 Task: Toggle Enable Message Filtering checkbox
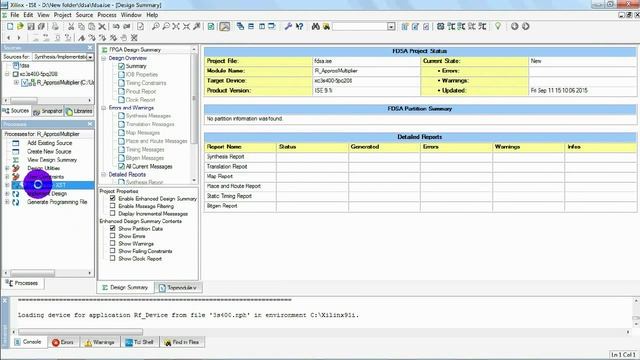(x=113, y=206)
